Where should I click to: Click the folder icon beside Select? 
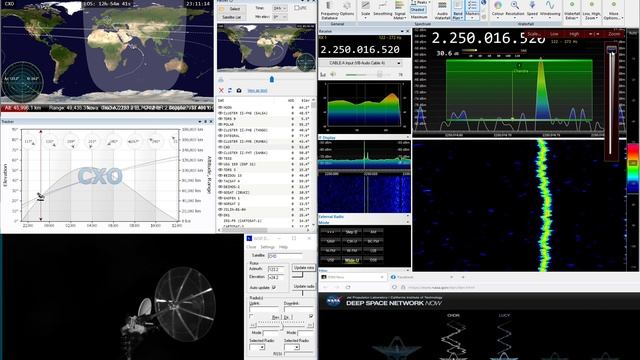click(x=222, y=9)
